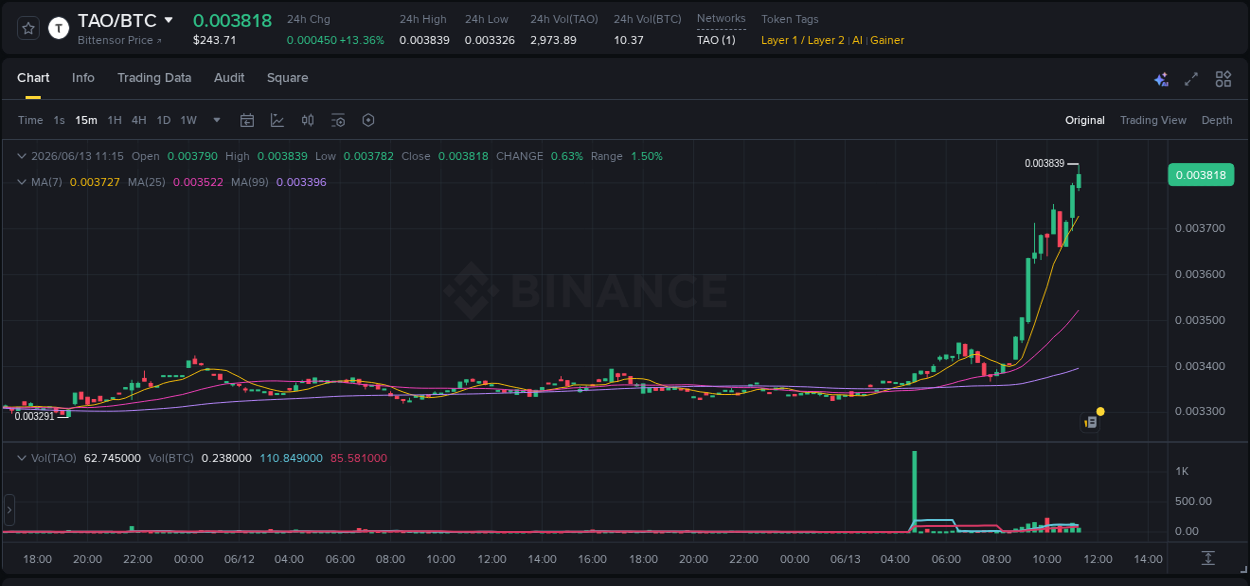Click the Range value 1.50%
Viewport: 1250px width, 586px height.
pyautogui.click(x=646, y=156)
